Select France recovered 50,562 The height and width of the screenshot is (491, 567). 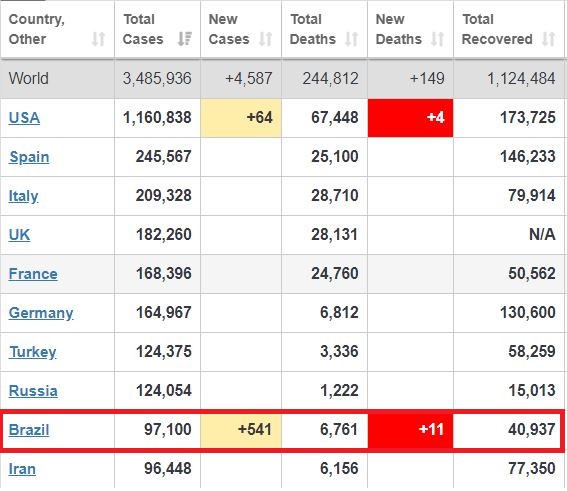[x=532, y=274]
